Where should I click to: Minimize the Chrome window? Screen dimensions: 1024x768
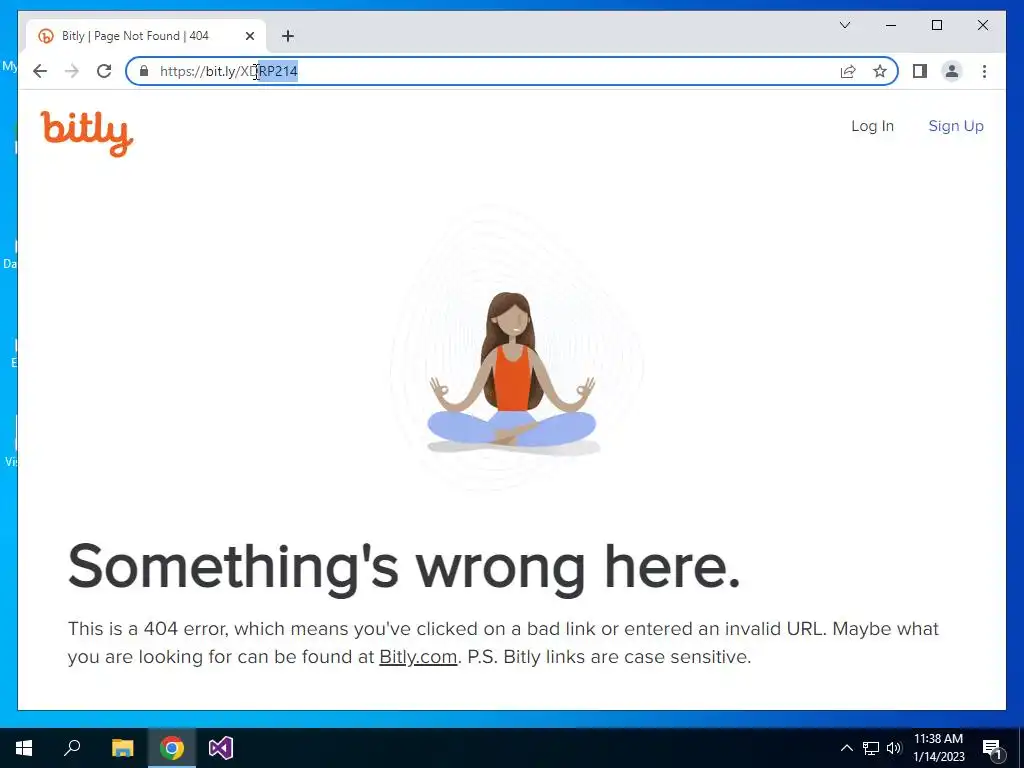[x=891, y=25]
